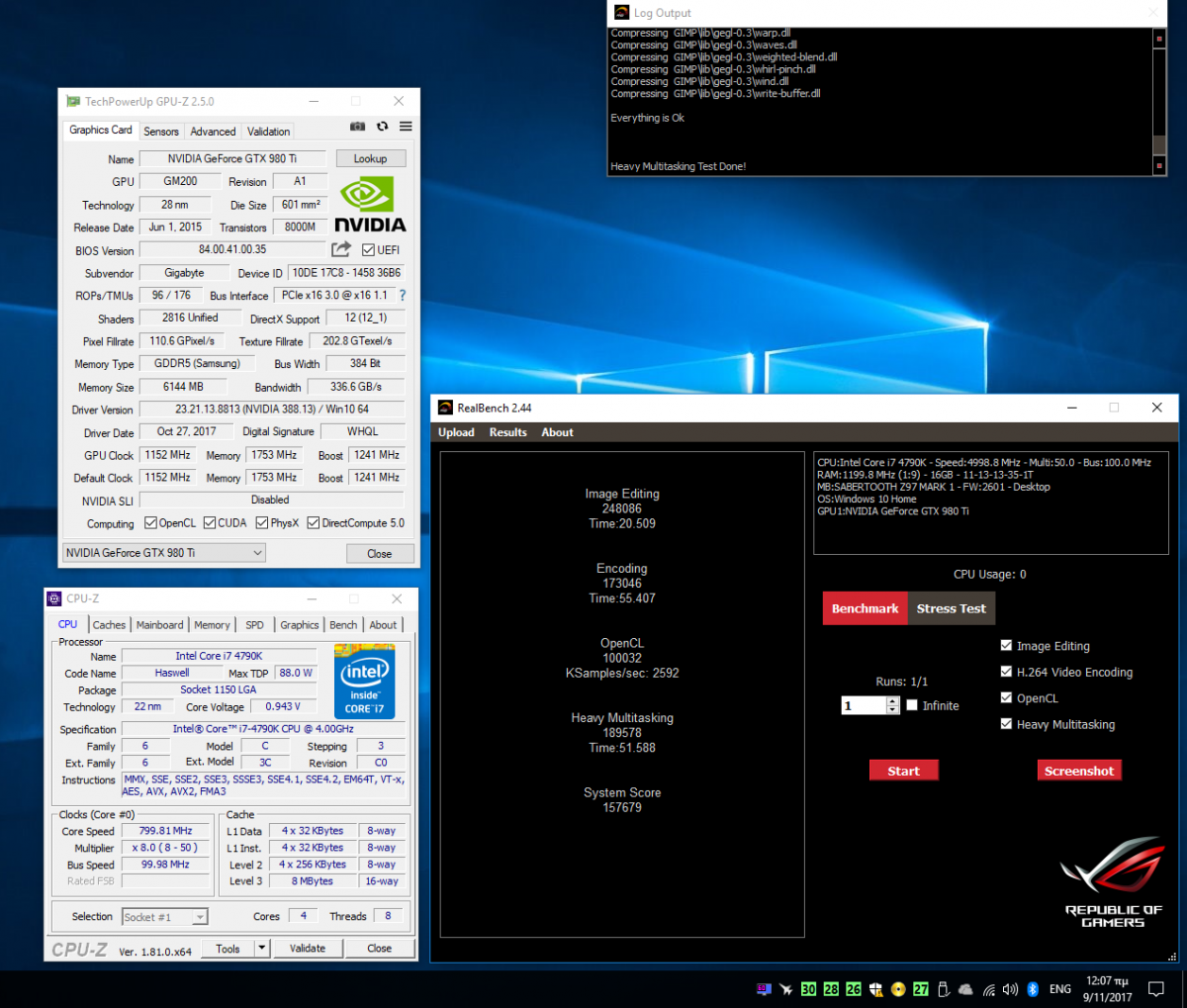The width and height of the screenshot is (1187, 1008).
Task: Uncheck Heavy Multitasking in RealBench
Action: click(x=1006, y=723)
